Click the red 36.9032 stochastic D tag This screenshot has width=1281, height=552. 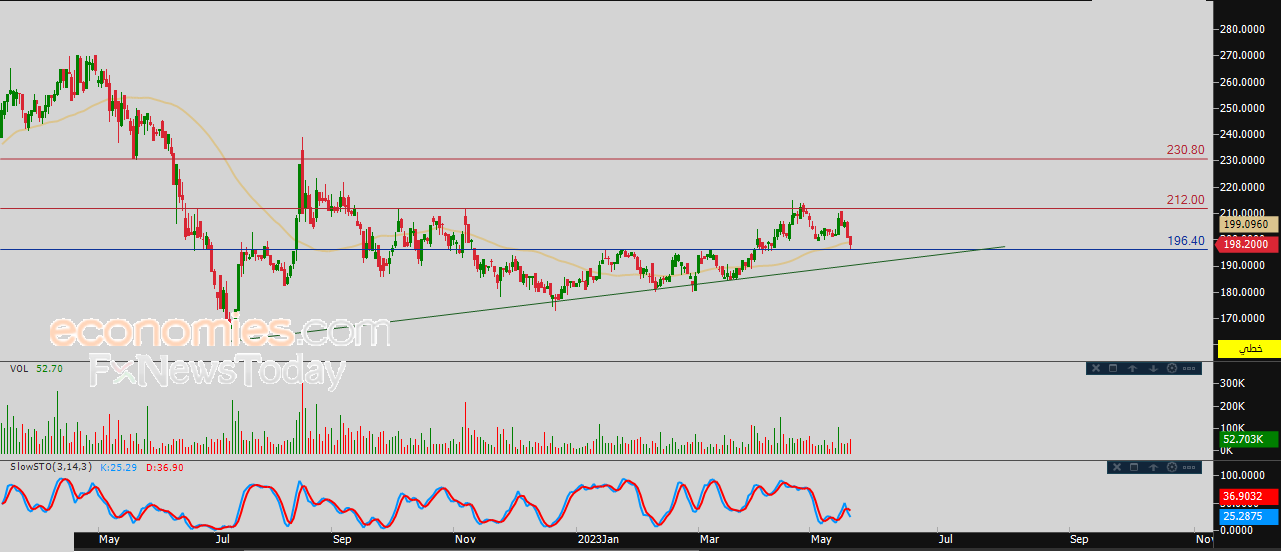(x=1248, y=496)
